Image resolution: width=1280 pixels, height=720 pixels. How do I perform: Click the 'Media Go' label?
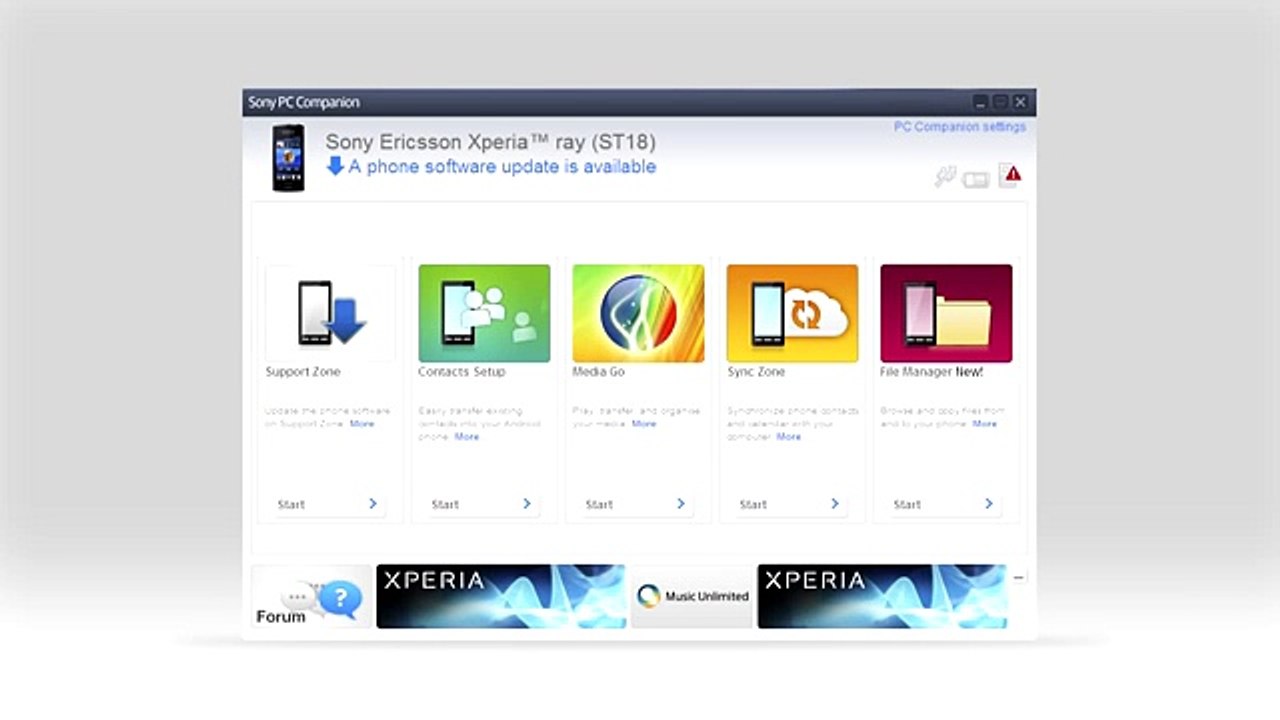coord(598,372)
